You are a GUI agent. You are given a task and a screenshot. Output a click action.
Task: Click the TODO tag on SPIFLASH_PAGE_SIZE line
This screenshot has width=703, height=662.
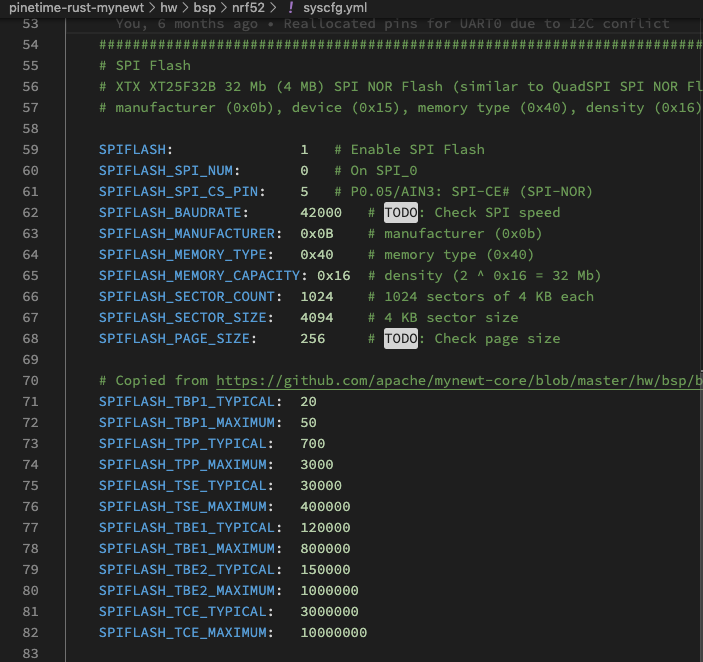pyautogui.click(x=400, y=338)
